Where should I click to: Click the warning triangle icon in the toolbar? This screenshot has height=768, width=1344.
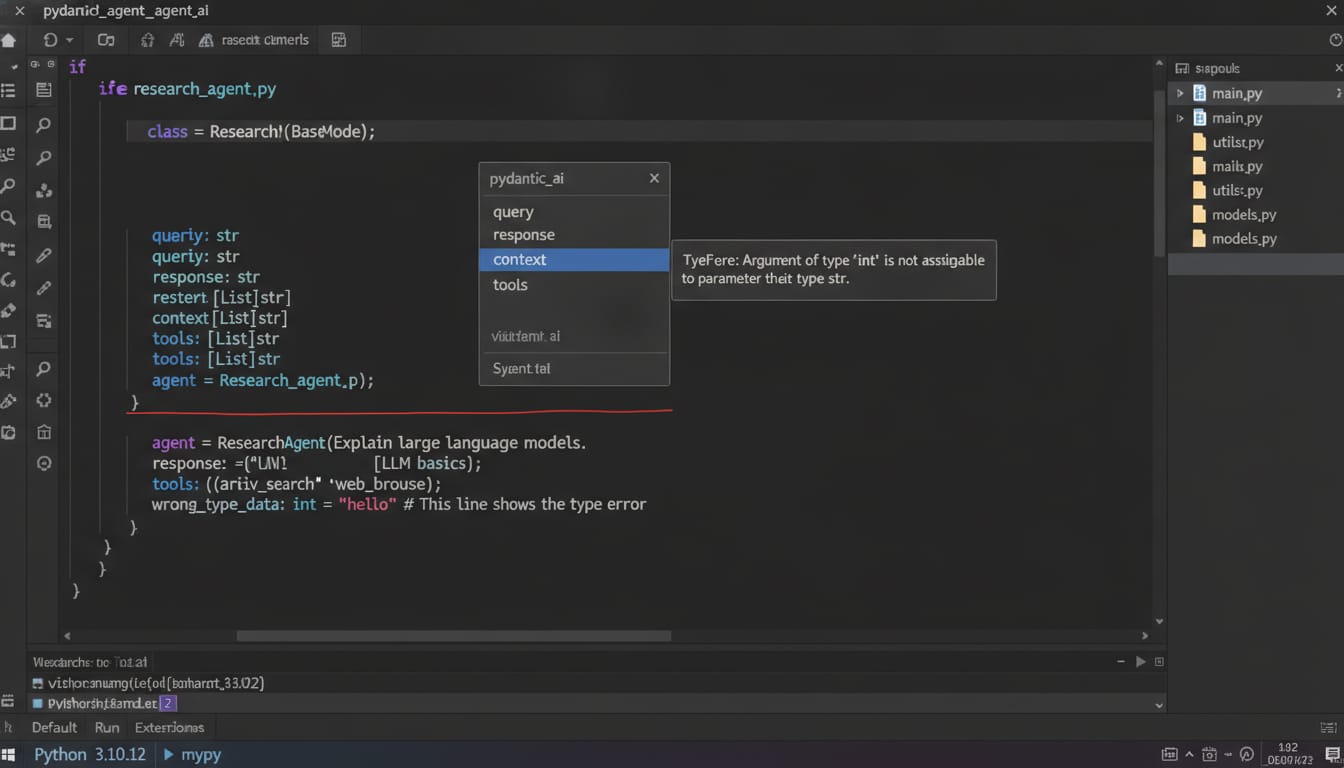[x=206, y=41]
